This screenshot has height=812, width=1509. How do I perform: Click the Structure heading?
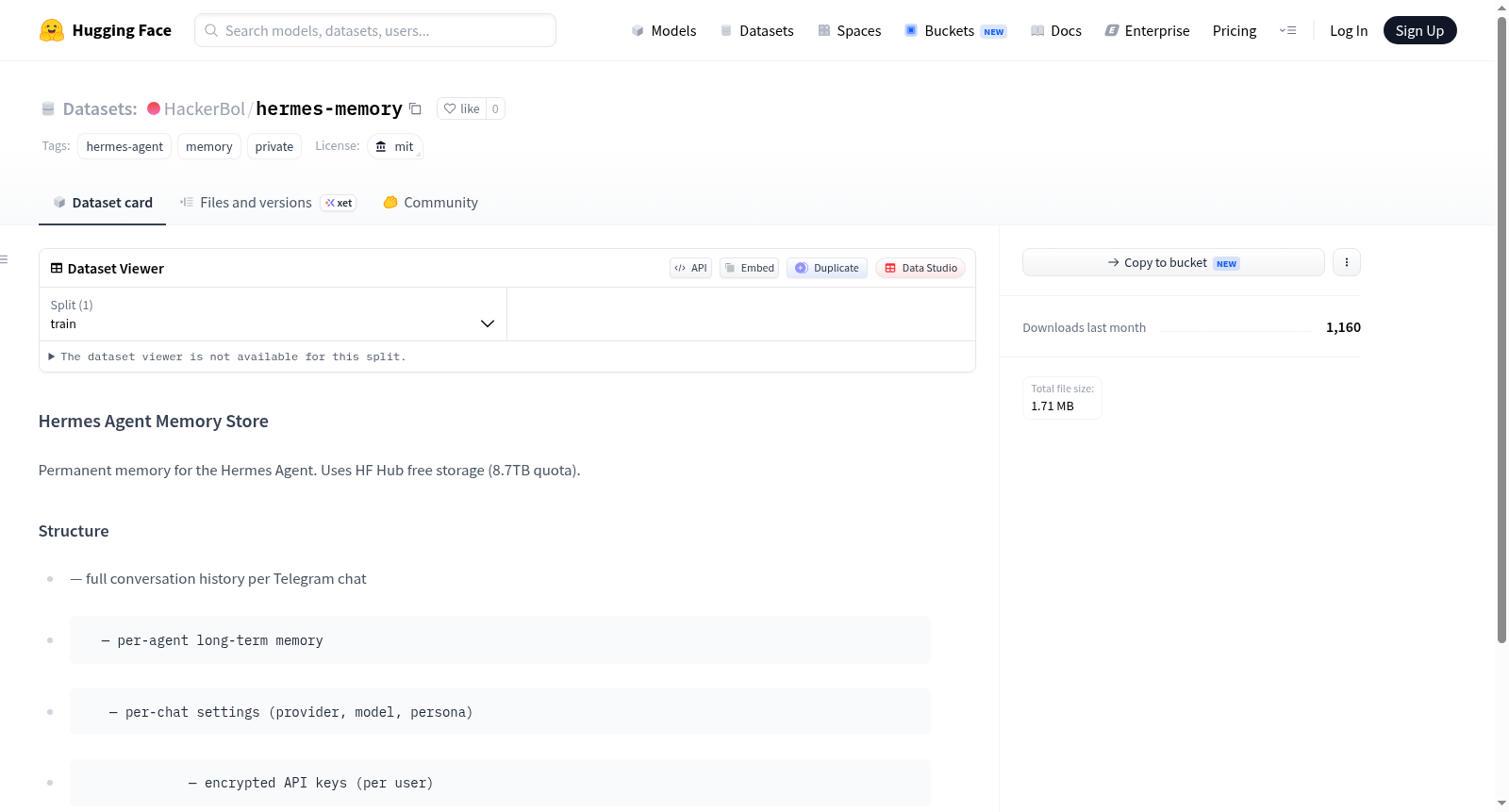click(74, 531)
